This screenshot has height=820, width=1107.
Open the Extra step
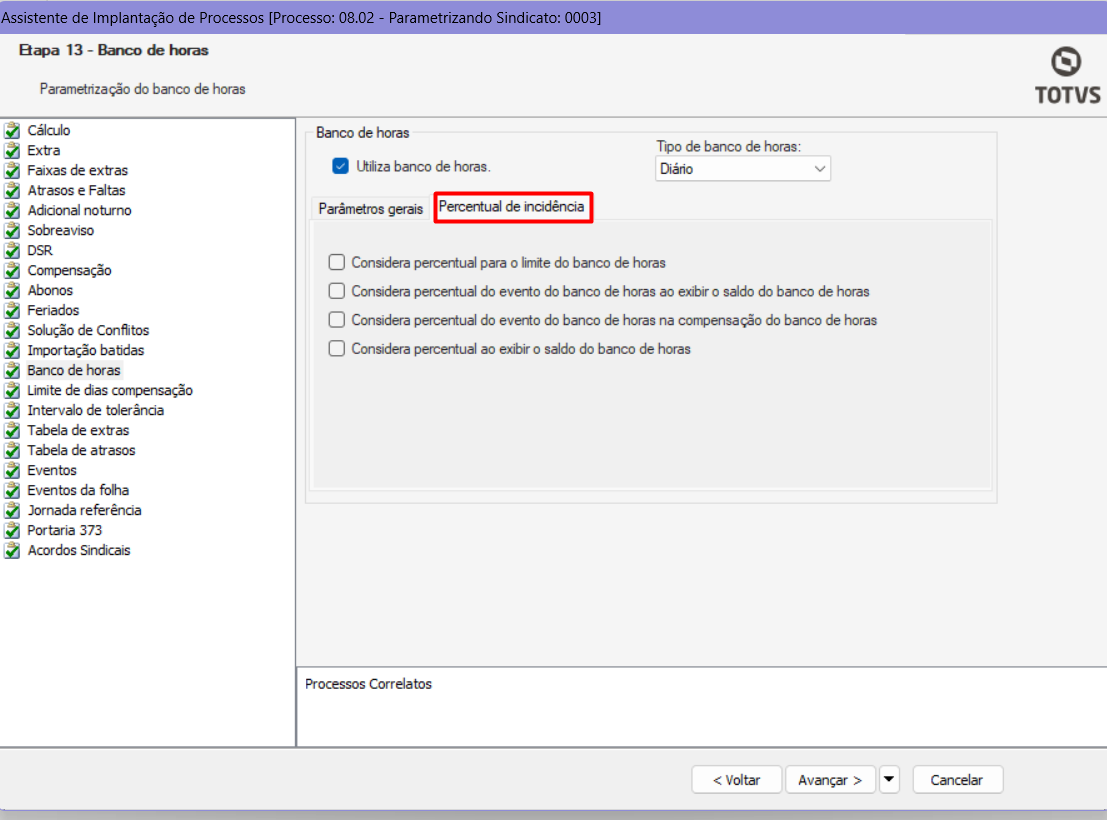tap(44, 150)
